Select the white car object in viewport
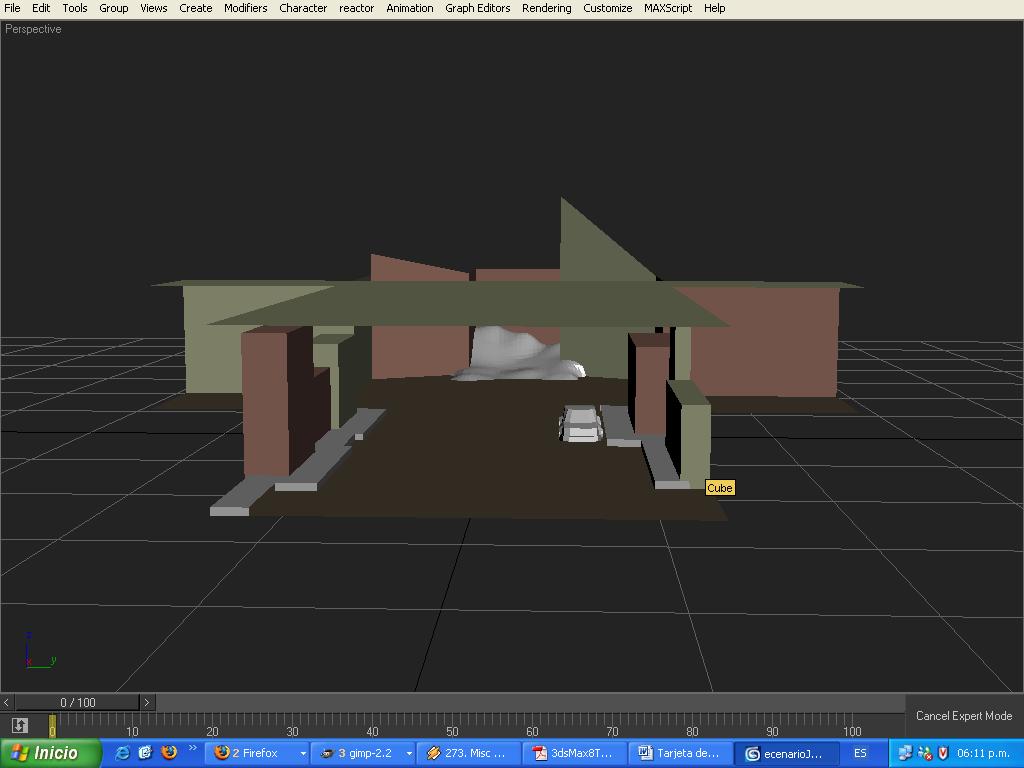This screenshot has width=1024, height=768. (579, 423)
